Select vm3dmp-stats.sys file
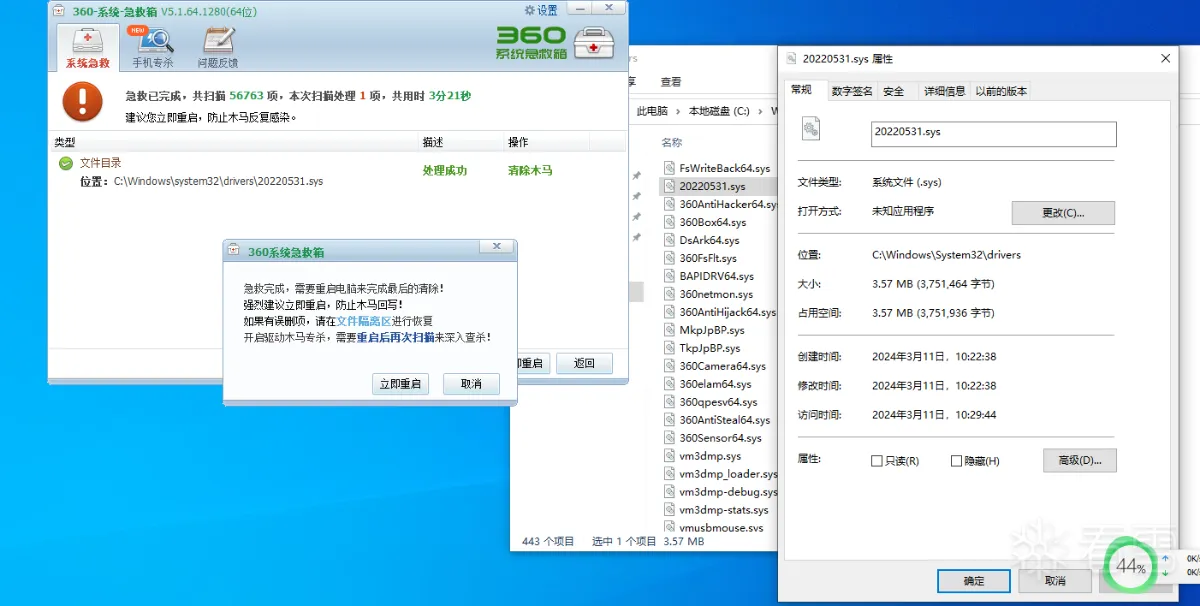Viewport: 1200px width, 606px height. pyautogui.click(x=717, y=510)
